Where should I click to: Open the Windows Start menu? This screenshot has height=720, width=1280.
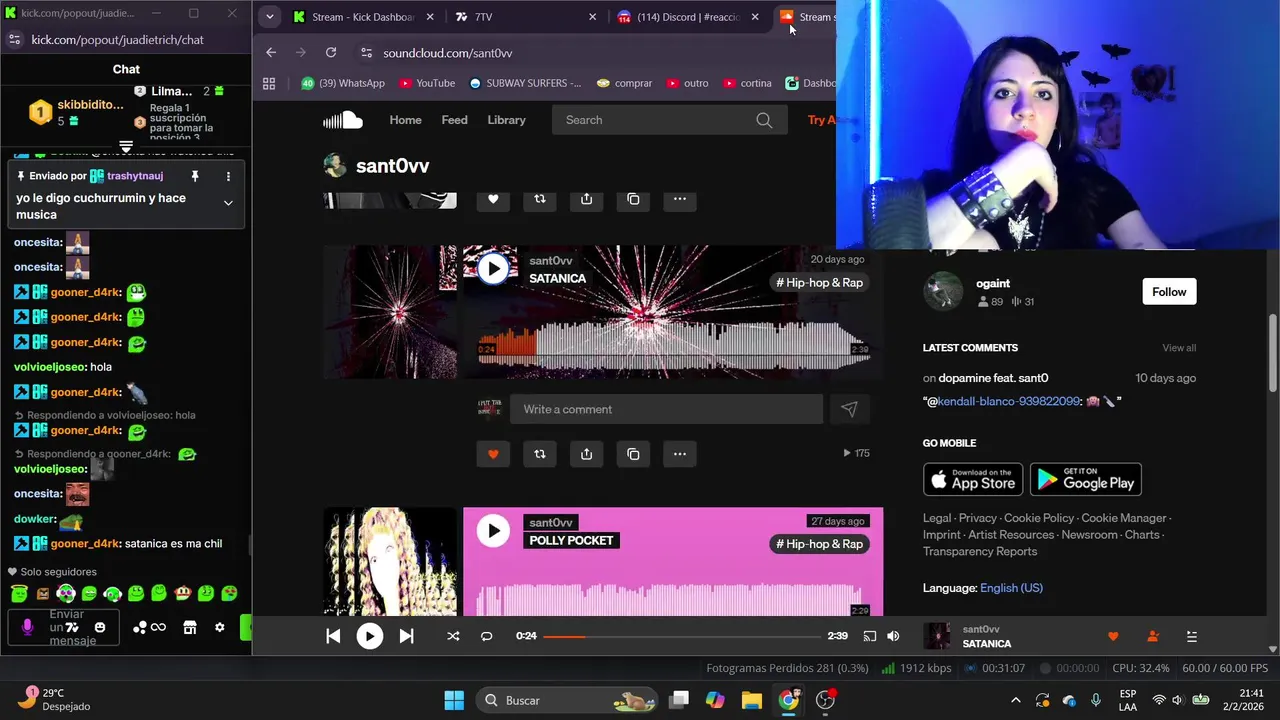coord(453,700)
